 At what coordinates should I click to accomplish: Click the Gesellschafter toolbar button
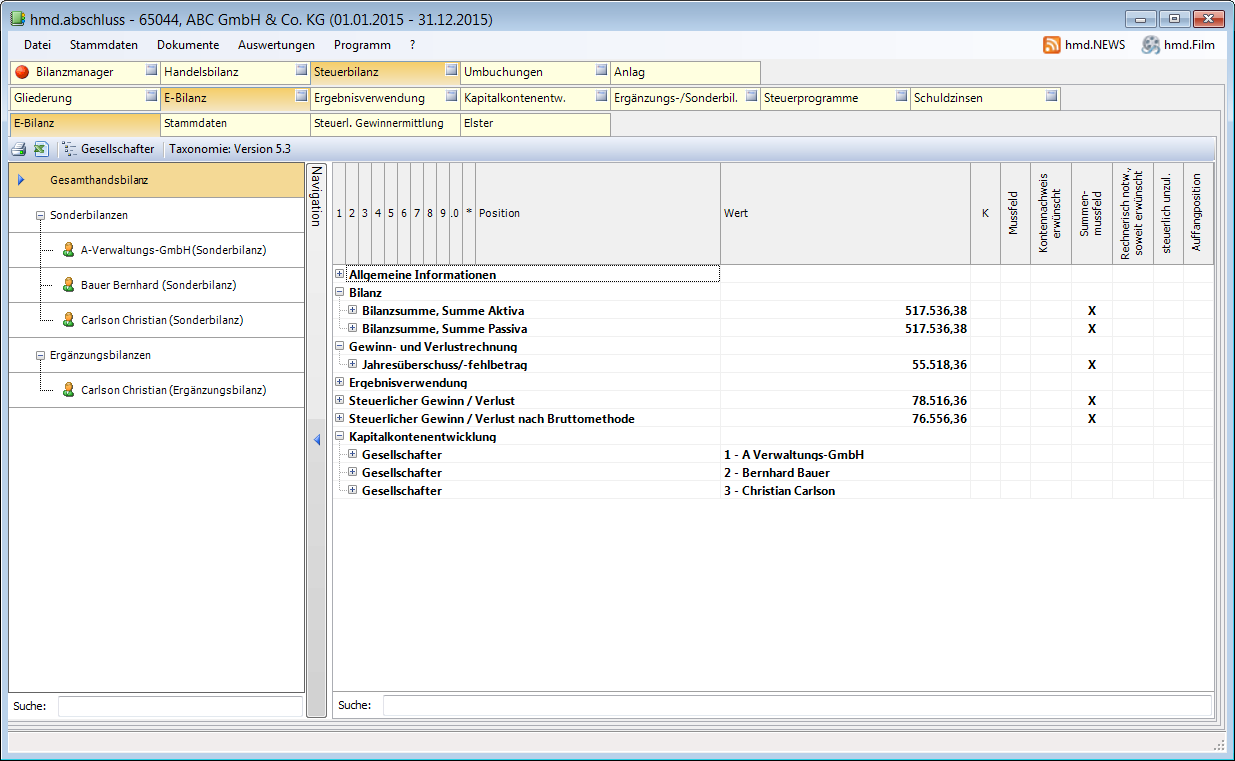108,149
